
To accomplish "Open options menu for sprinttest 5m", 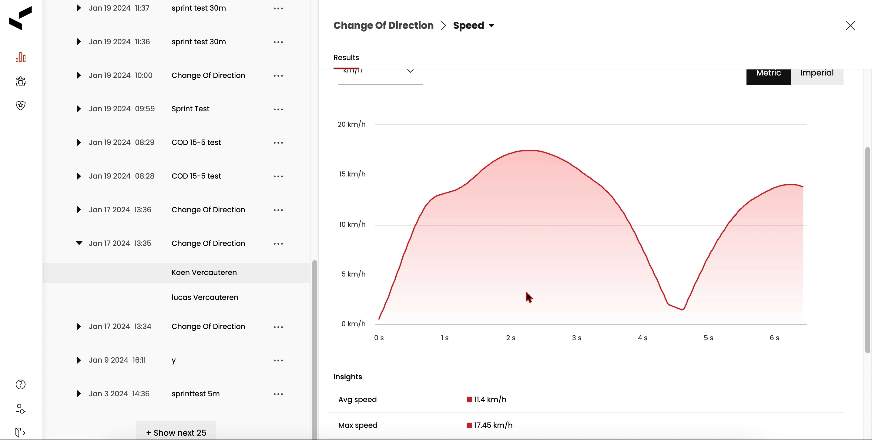I will point(278,394).
